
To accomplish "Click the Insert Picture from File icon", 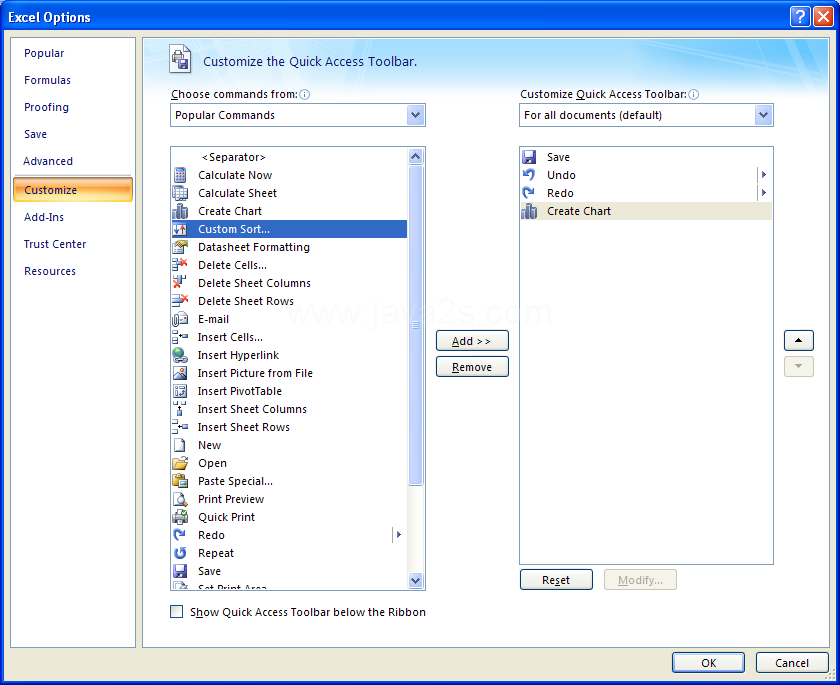I will (x=180, y=373).
